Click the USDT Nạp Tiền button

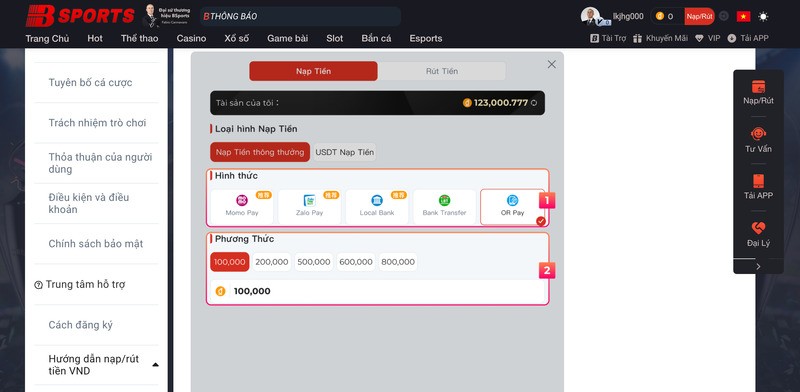[344, 152]
